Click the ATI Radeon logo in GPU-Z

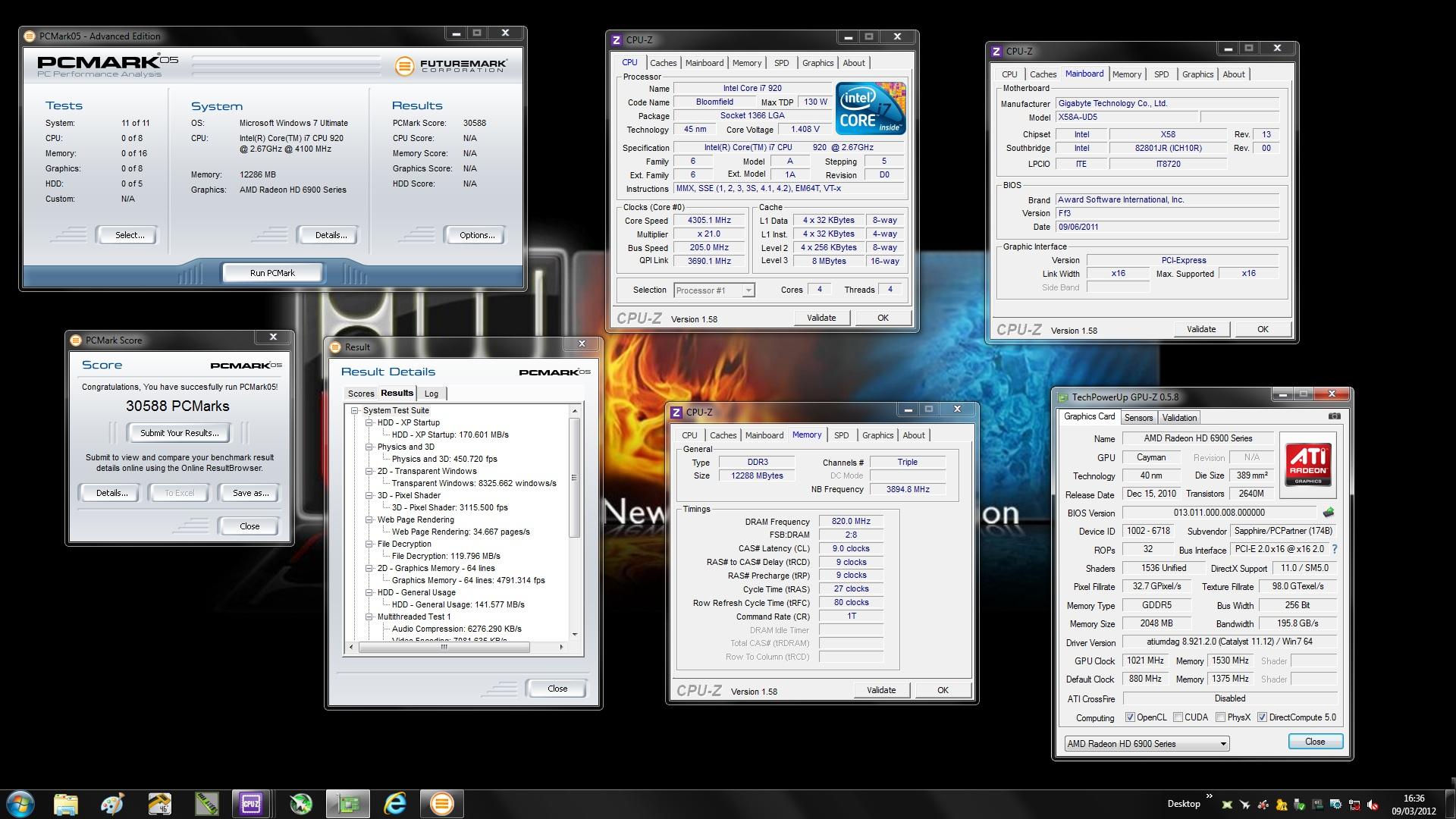coord(1307,465)
